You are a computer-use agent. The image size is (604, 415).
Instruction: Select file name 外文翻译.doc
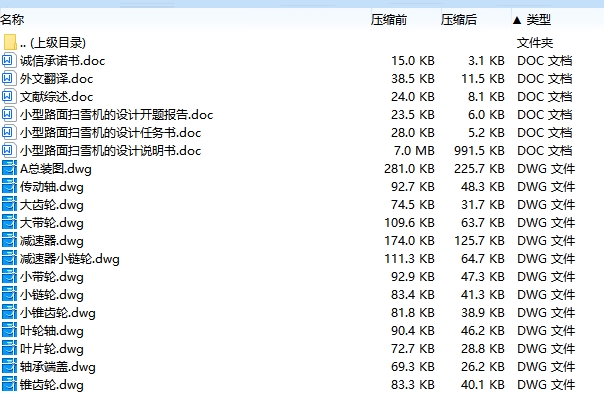point(57,79)
